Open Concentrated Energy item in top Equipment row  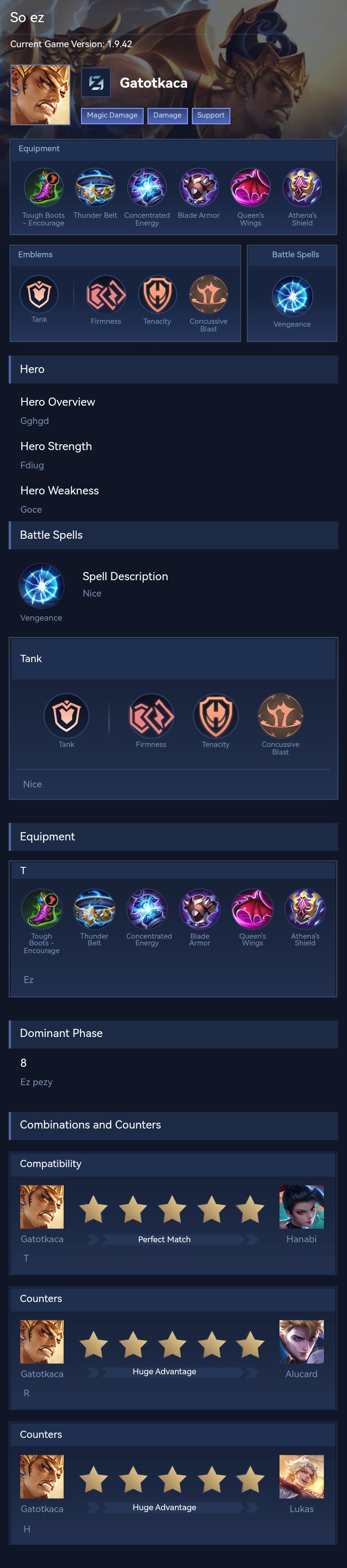point(147,187)
